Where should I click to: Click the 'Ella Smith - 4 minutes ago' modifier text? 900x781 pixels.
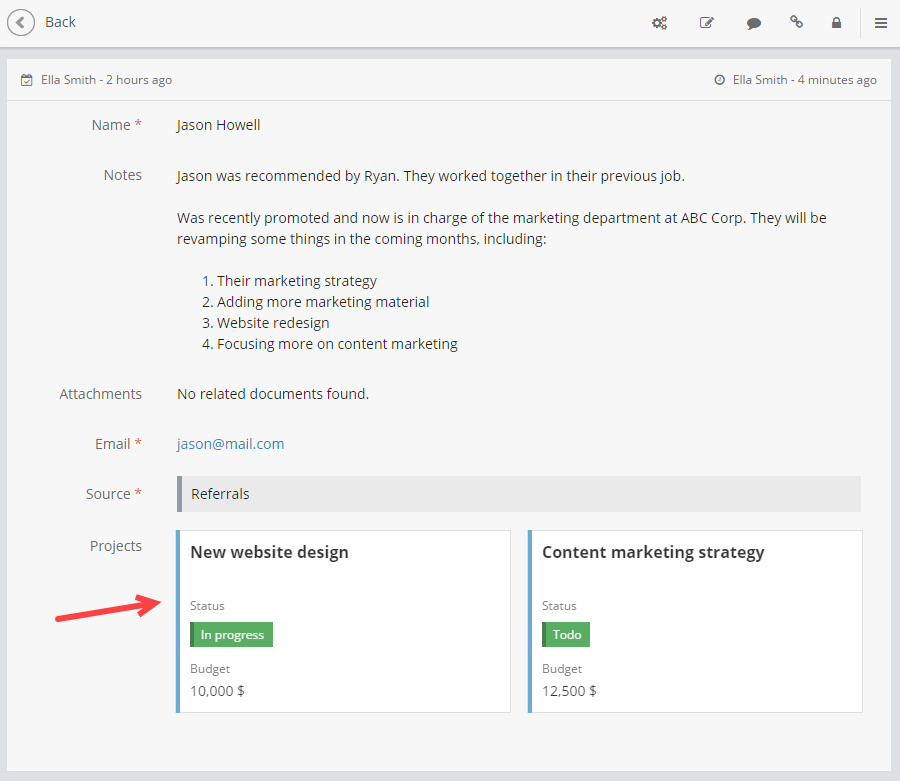(804, 80)
